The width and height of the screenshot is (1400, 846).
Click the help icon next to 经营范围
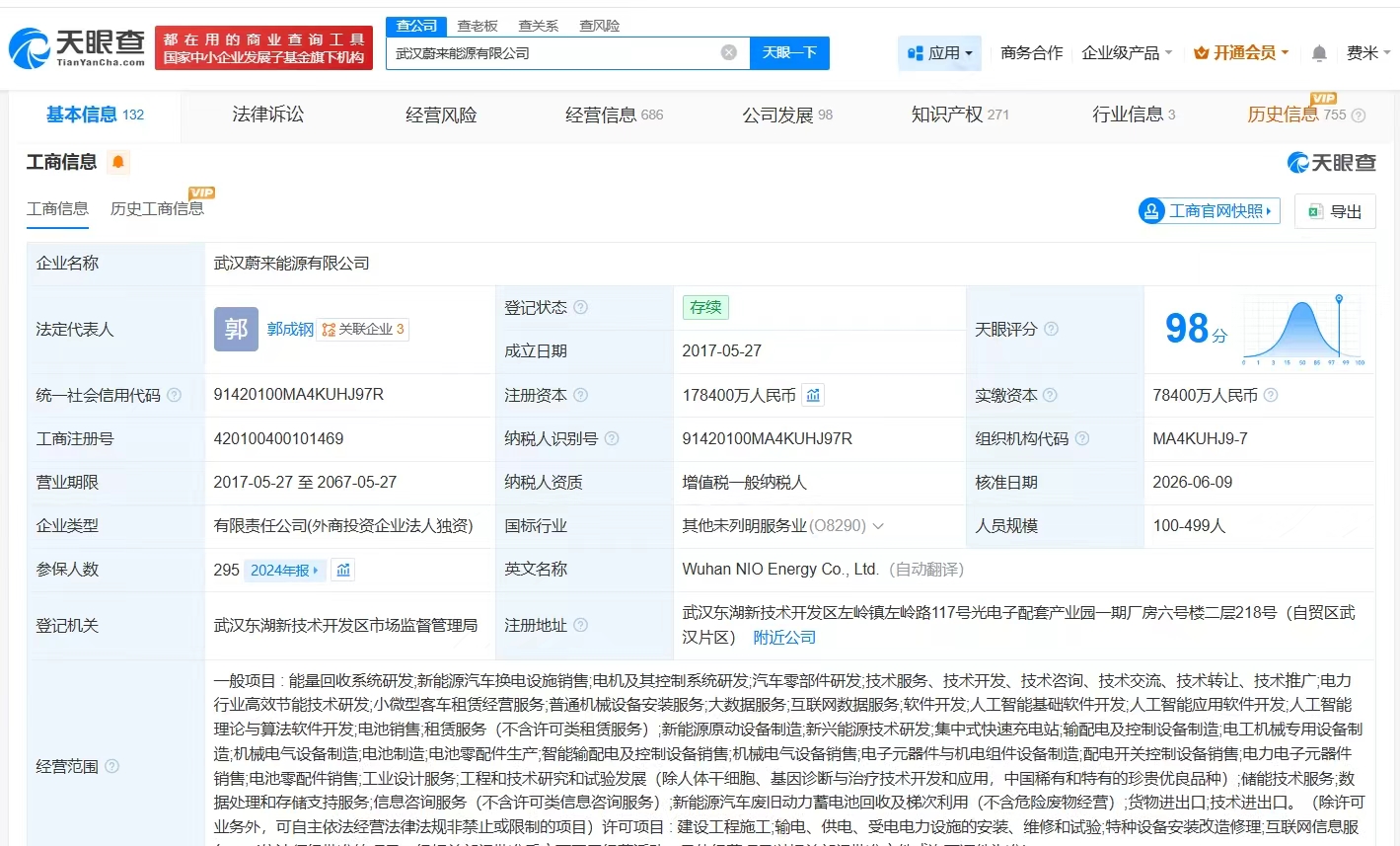(112, 766)
